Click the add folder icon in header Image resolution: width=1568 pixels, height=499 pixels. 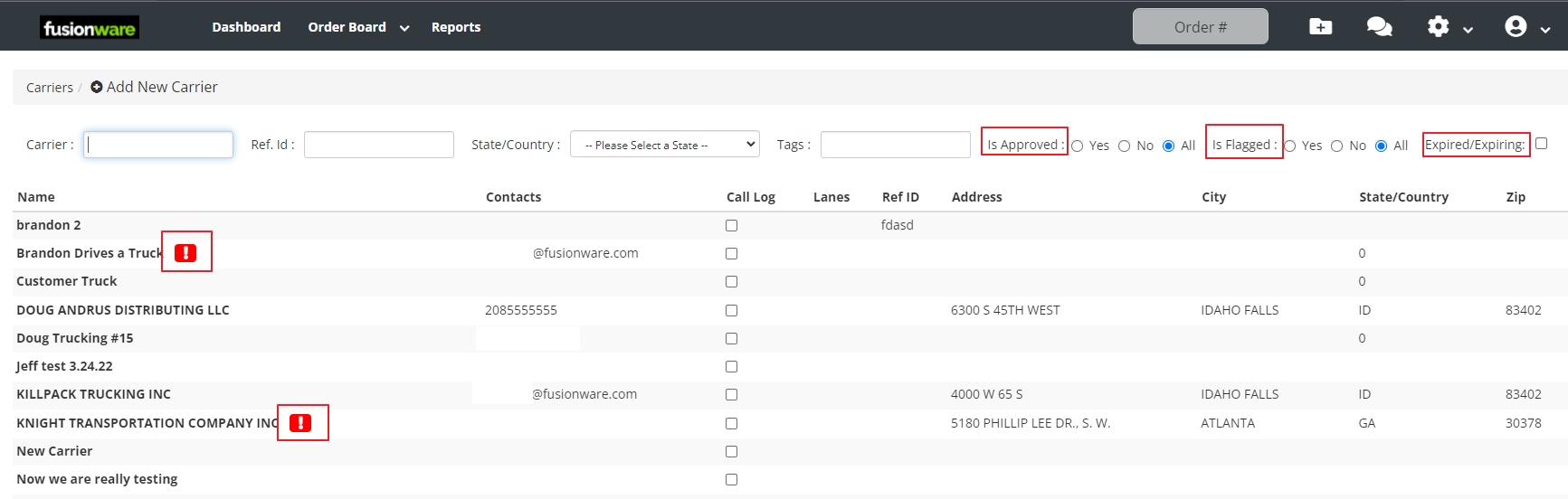1320,27
